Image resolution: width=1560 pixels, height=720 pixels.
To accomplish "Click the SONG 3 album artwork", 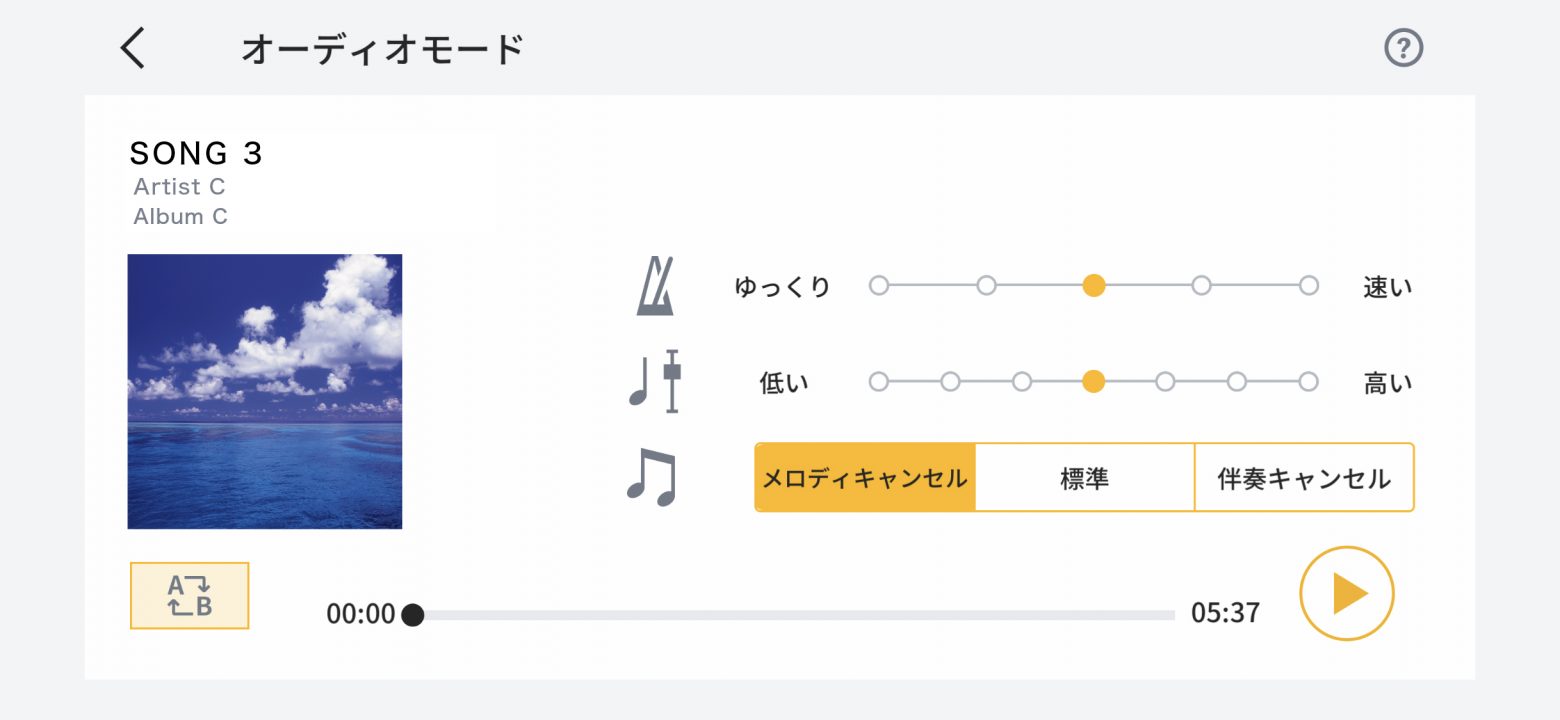I will pyautogui.click(x=265, y=391).
